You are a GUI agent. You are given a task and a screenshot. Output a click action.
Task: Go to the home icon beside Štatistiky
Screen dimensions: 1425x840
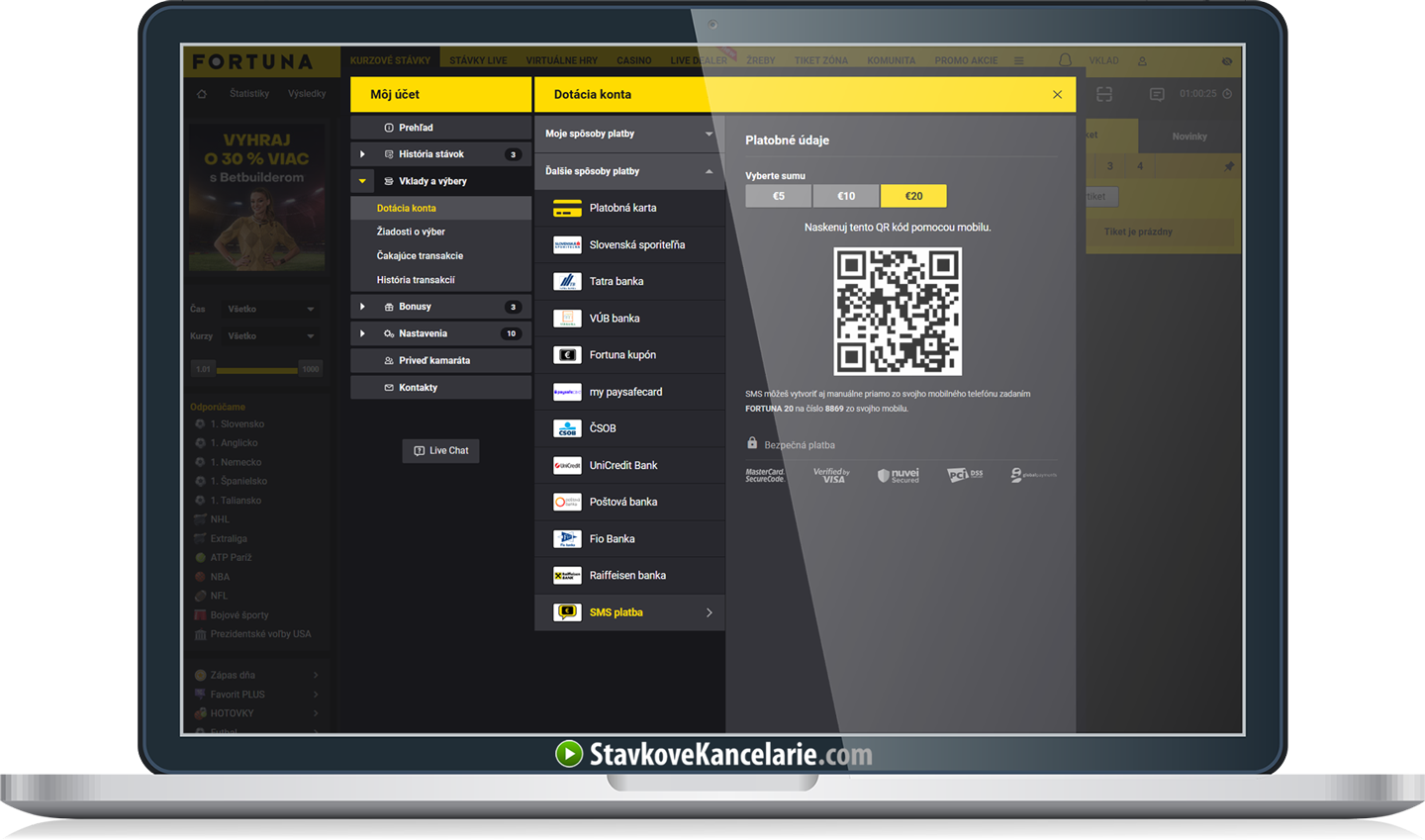point(202,94)
